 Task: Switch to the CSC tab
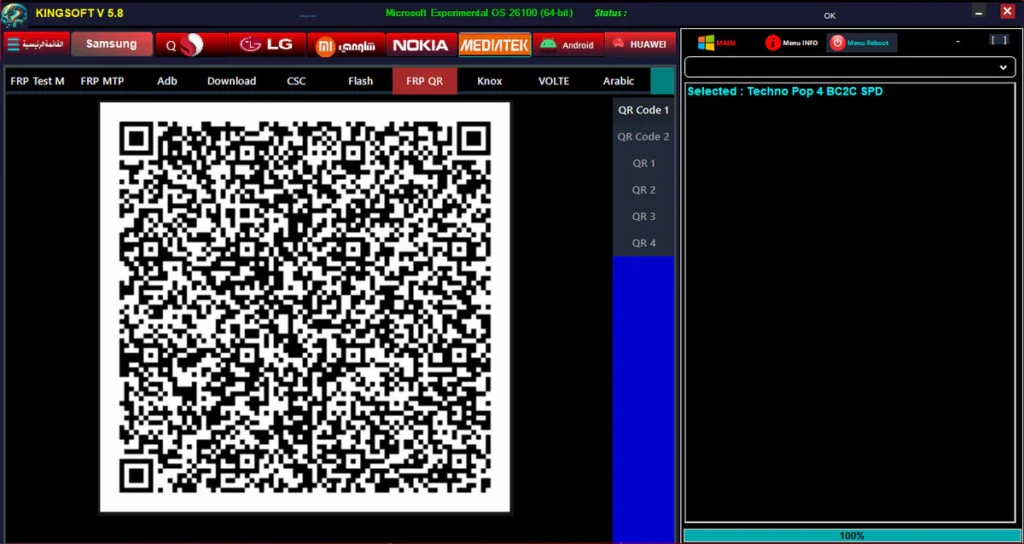coord(296,81)
